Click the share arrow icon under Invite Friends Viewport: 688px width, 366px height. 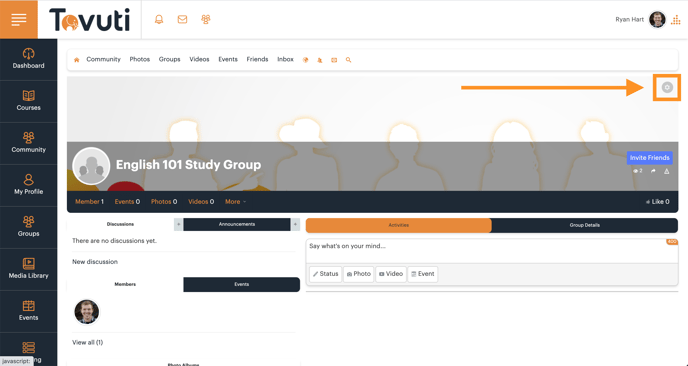(653, 171)
